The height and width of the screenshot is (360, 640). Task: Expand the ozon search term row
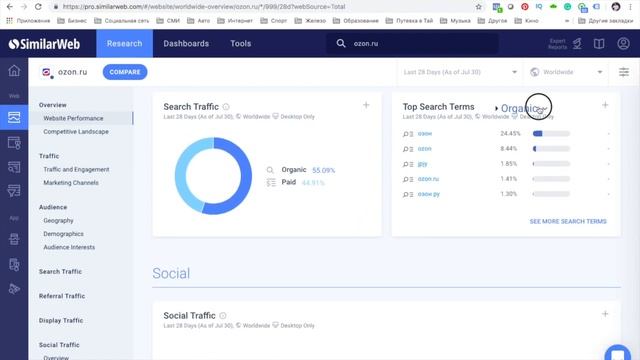coord(608,149)
